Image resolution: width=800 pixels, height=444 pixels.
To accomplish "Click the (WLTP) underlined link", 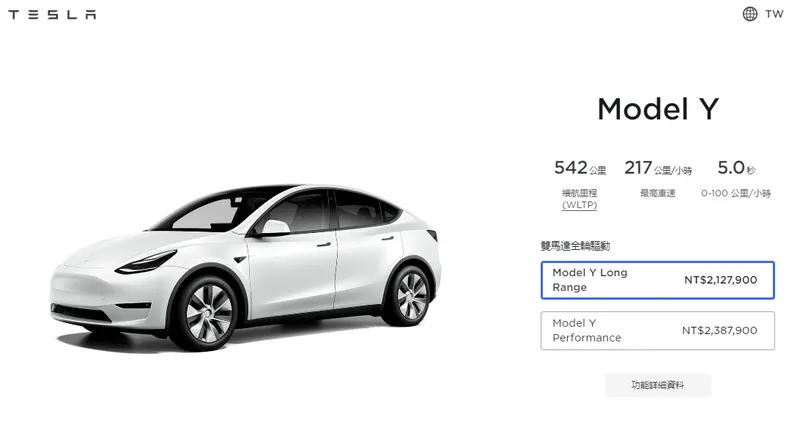I will 579,205.
